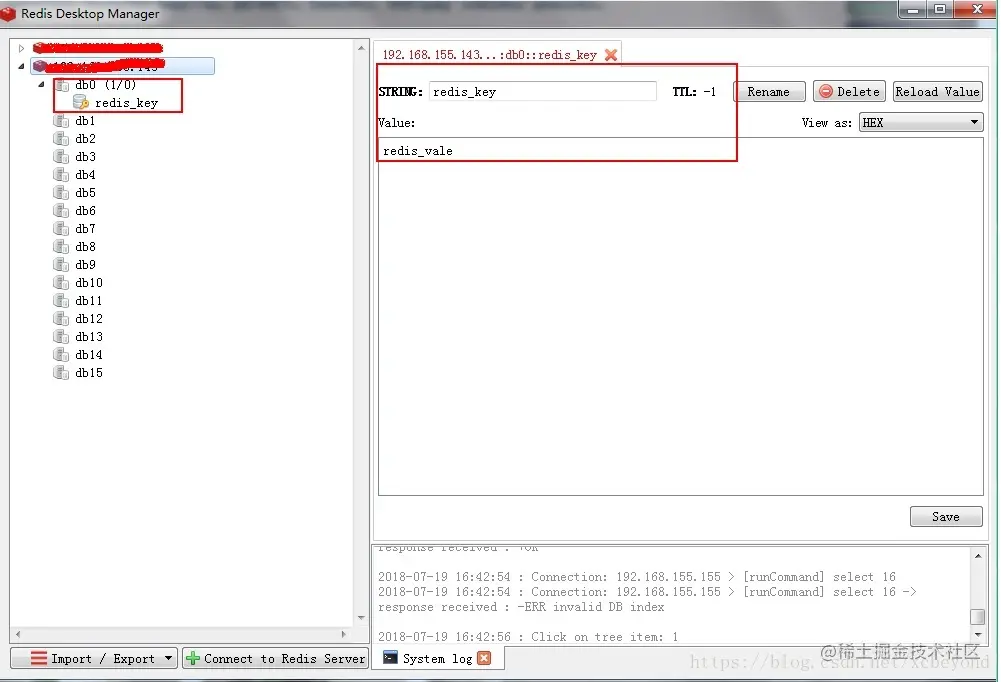The height and width of the screenshot is (682, 1001).
Task: Click inside the value text area
Action: (681, 316)
